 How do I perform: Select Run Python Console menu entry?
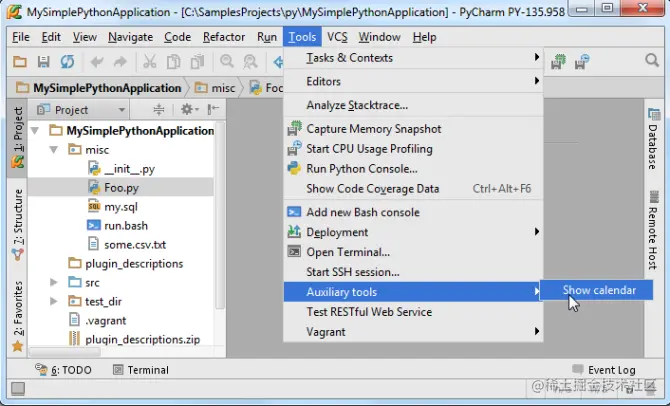[413, 169]
